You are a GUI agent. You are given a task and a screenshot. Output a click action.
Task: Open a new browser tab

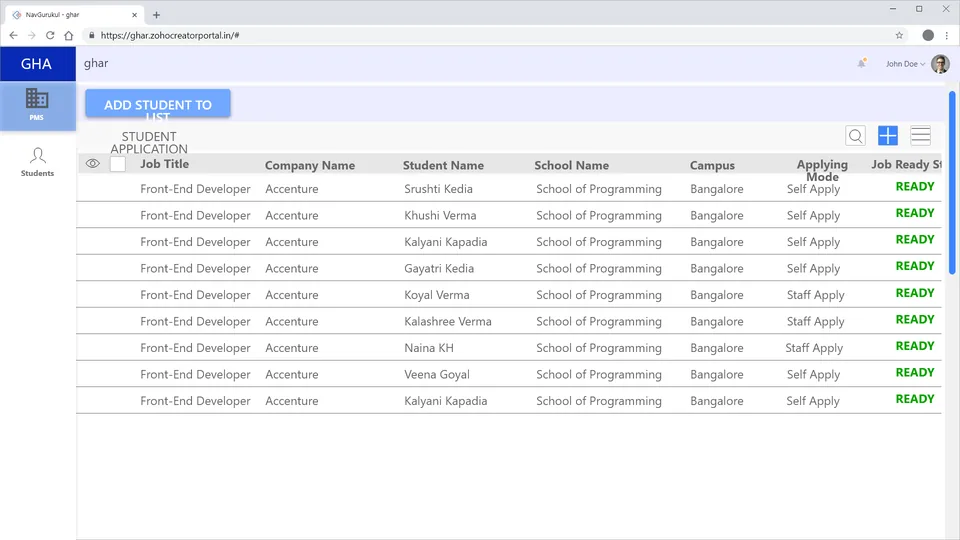[x=156, y=15]
